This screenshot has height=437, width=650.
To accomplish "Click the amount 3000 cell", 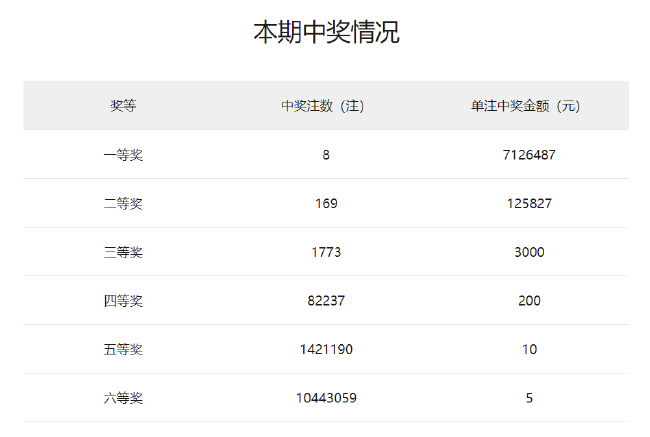I will coord(528,252).
